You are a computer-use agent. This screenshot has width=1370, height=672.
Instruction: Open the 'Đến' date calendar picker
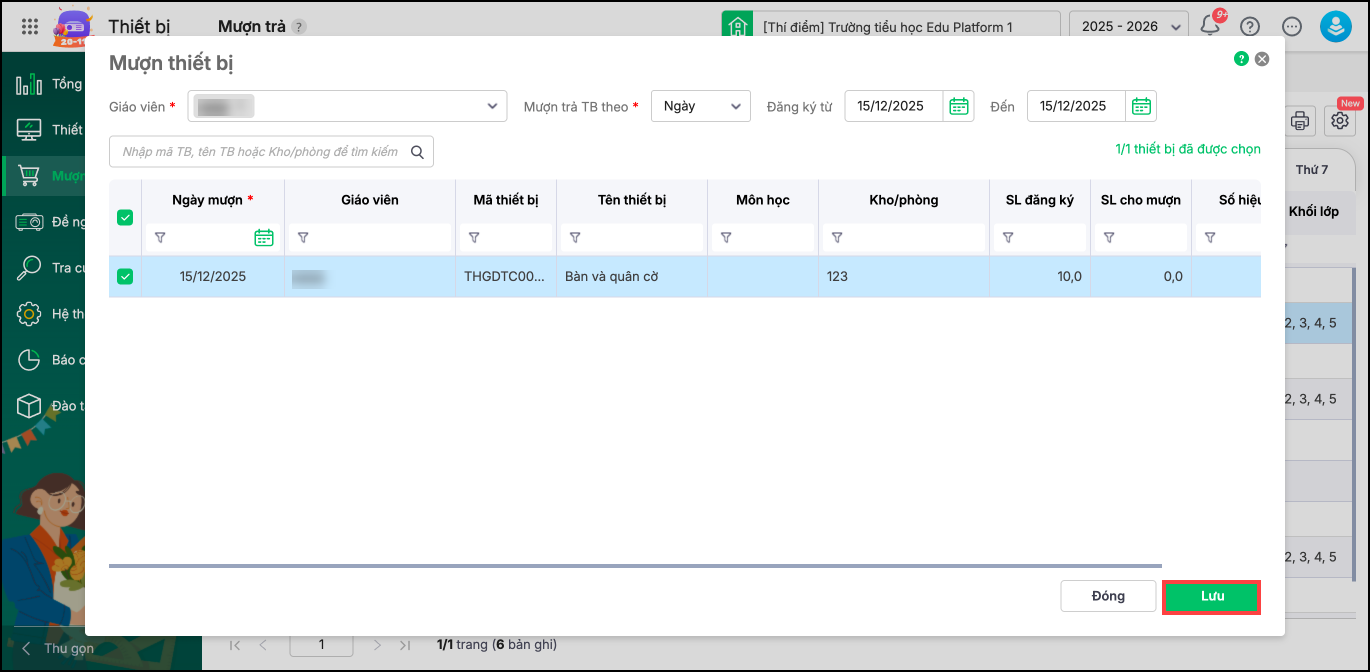(1140, 106)
